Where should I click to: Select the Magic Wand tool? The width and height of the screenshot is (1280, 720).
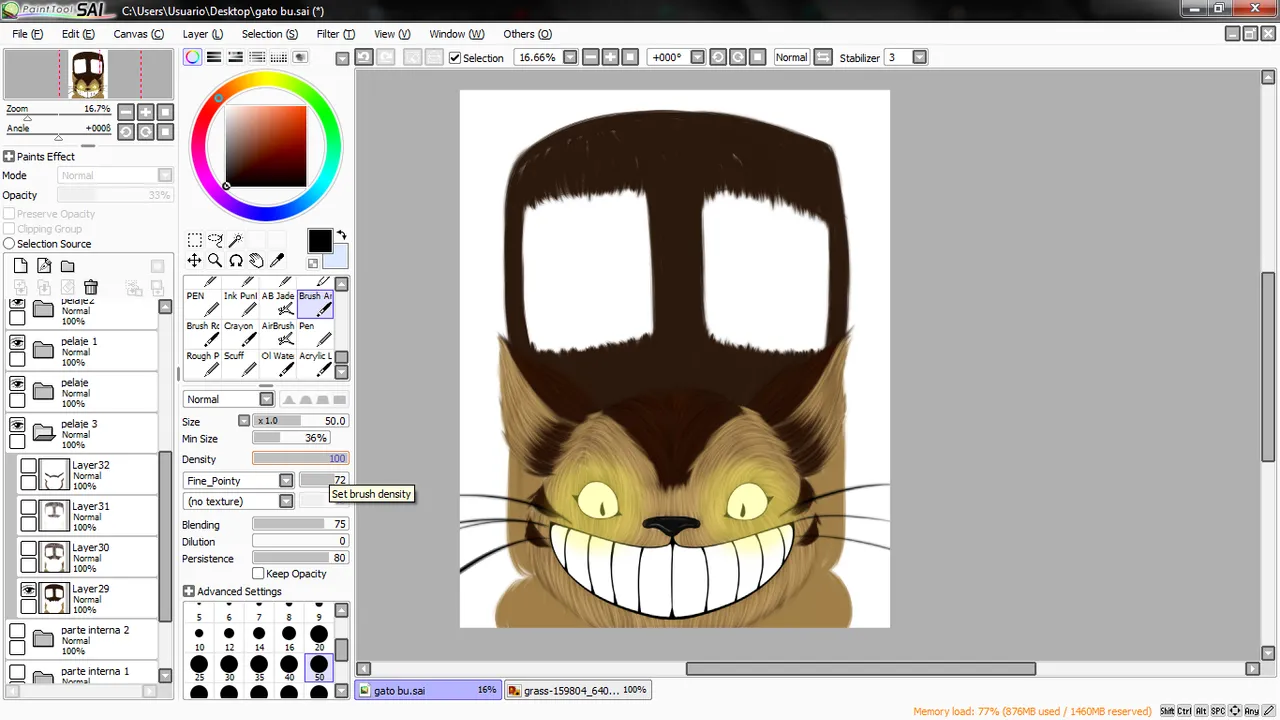pyautogui.click(x=236, y=240)
